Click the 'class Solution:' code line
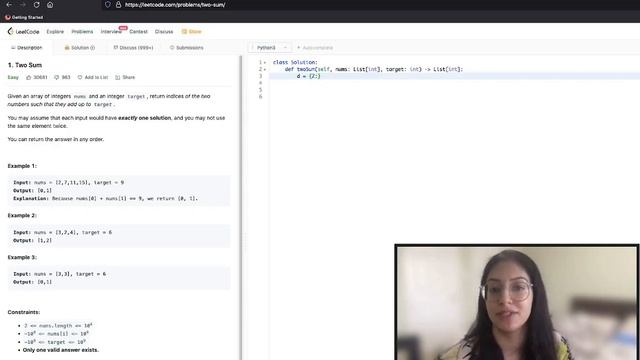640x360 pixels. coord(295,62)
